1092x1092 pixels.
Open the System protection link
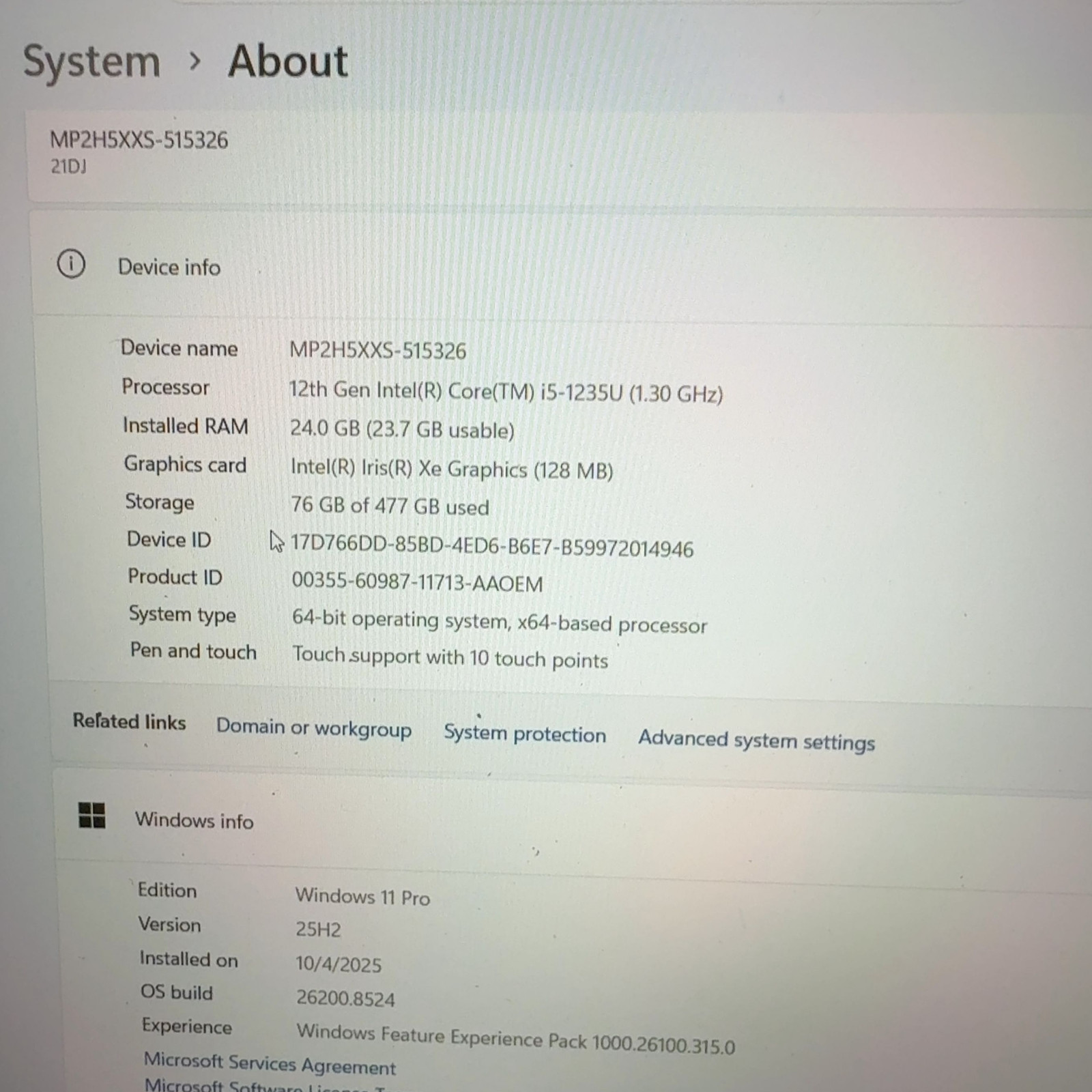click(x=525, y=734)
